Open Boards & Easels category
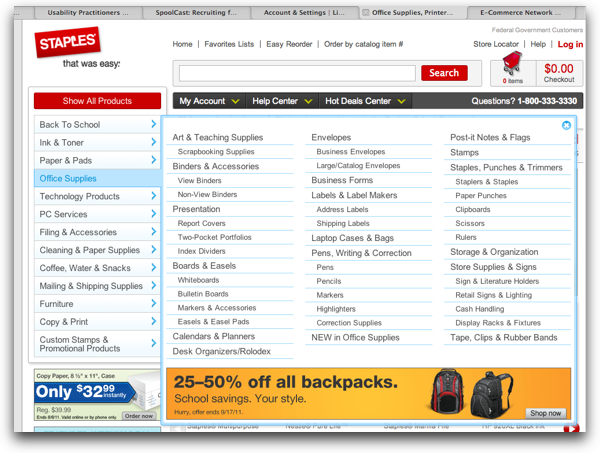The height and width of the screenshot is (453, 600). pyautogui.click(x=204, y=266)
